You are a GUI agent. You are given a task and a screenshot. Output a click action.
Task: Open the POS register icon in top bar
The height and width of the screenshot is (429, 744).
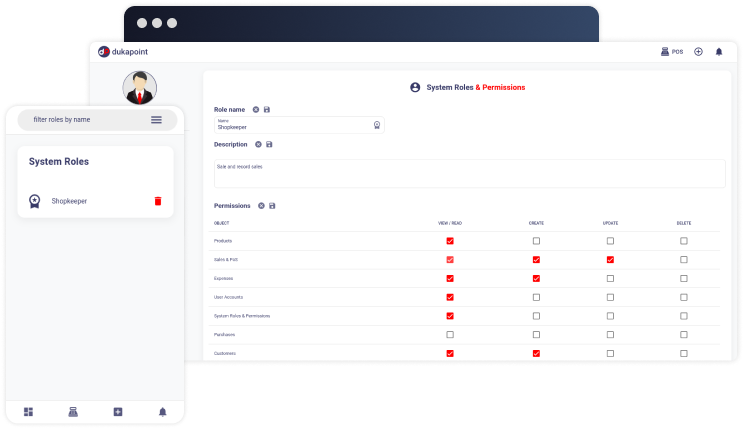(665, 51)
